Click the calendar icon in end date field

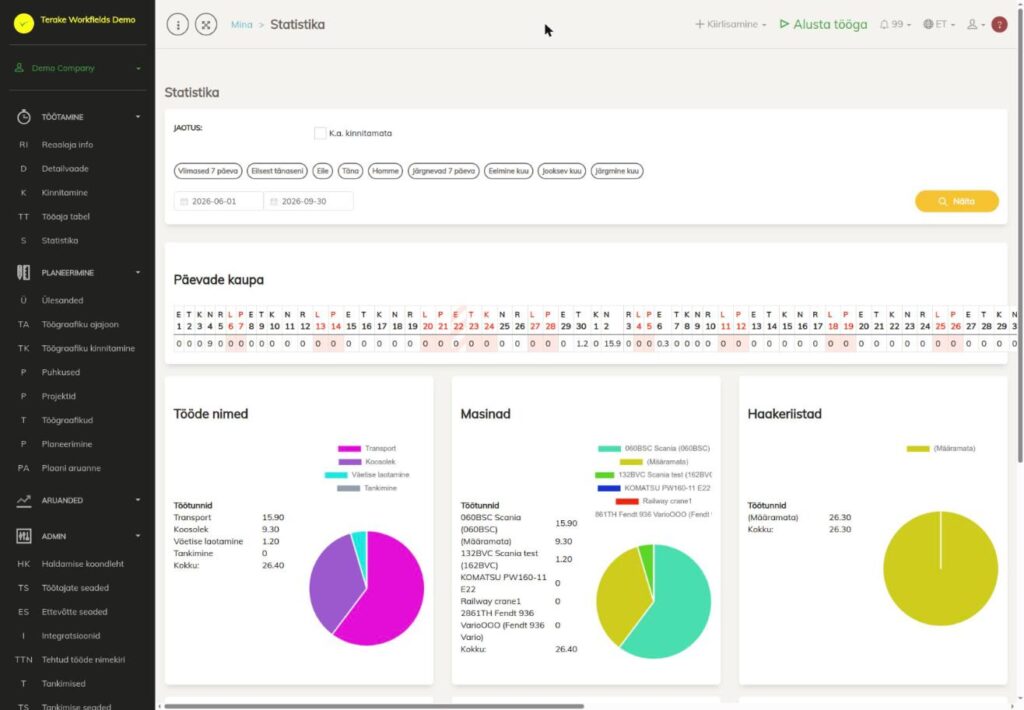274,202
